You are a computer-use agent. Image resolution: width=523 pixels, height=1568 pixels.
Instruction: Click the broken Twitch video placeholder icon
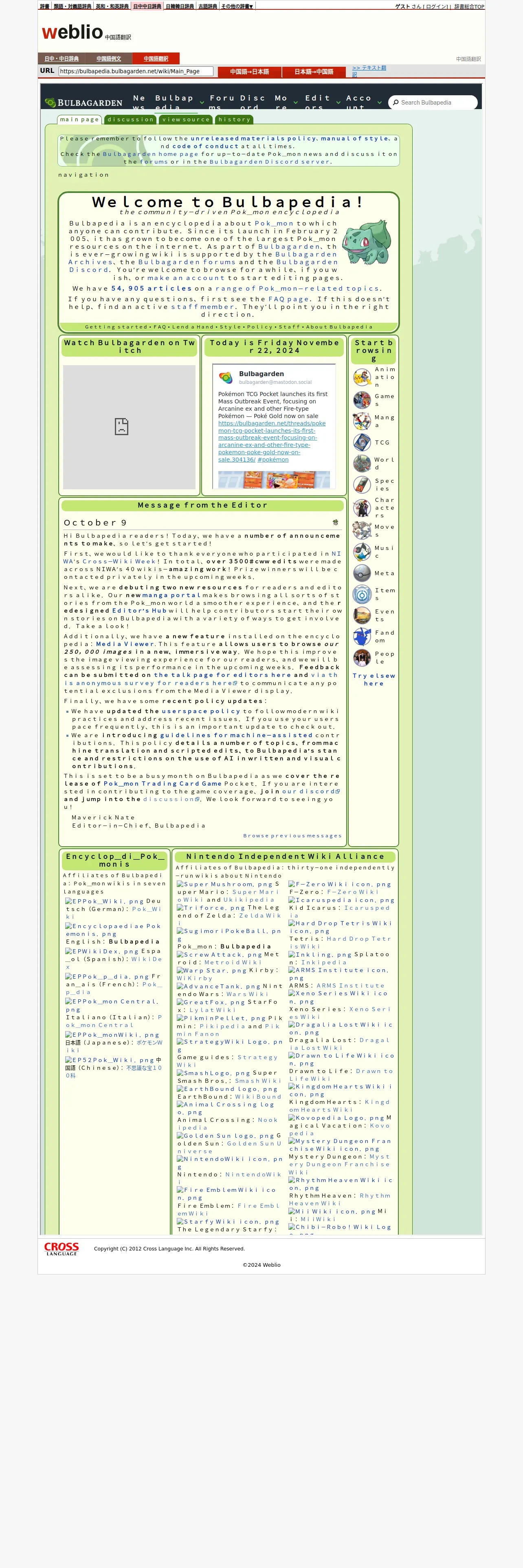pos(121,426)
